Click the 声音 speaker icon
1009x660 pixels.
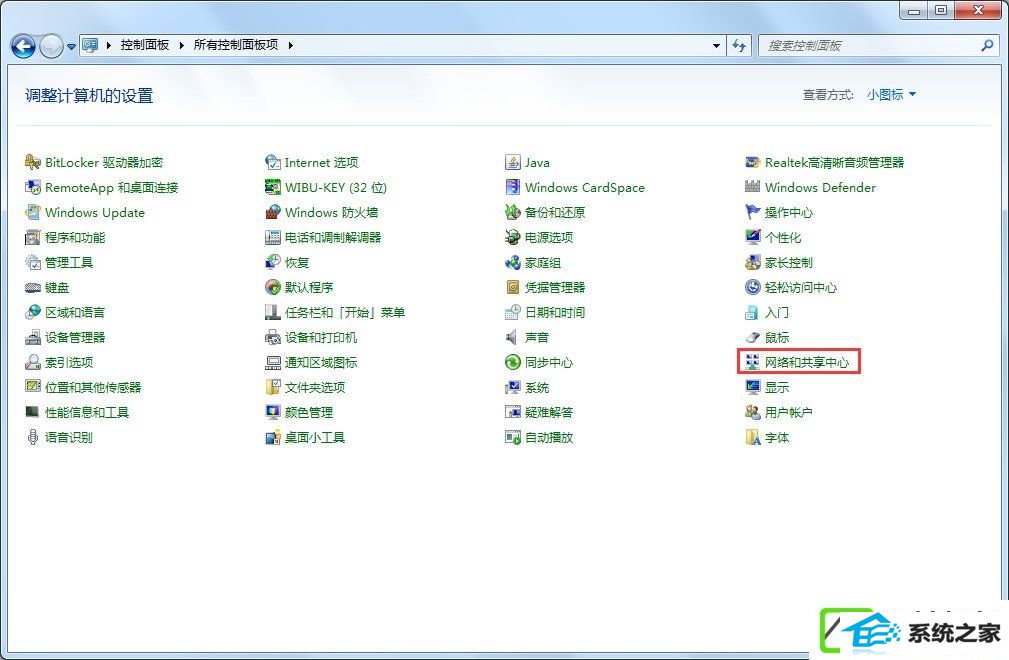pos(513,337)
